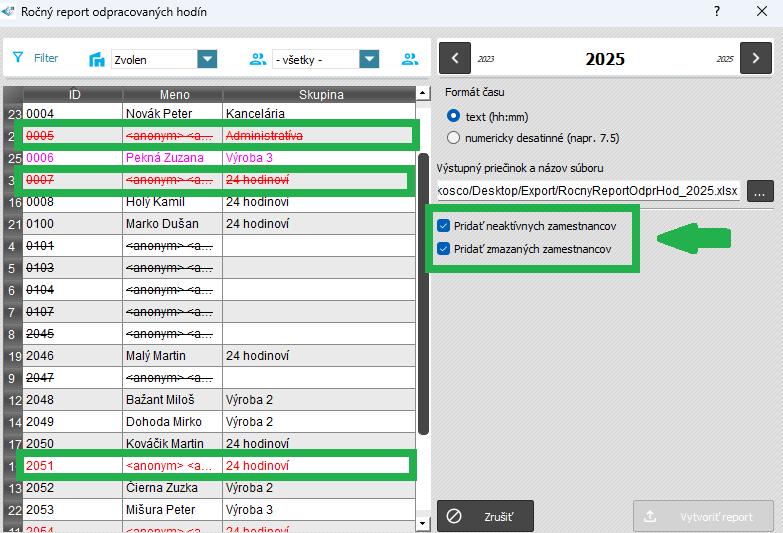783x533 pixels.
Task: Choose numericky desatinné time format
Action: 454,137
